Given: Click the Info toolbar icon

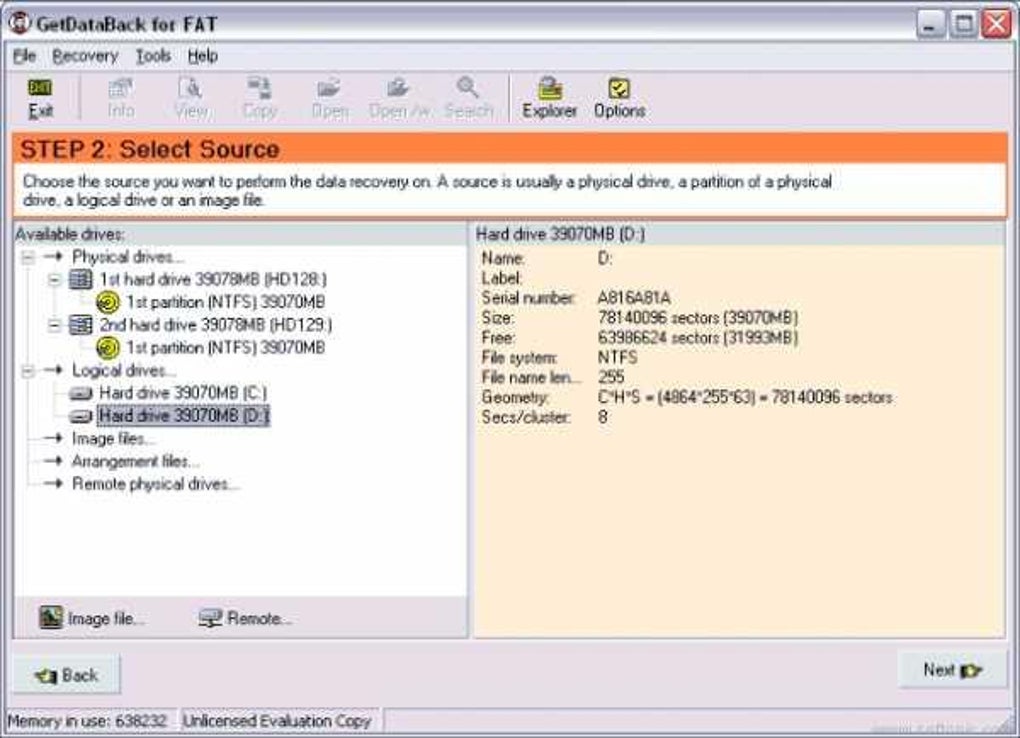Looking at the screenshot, I should 120,88.
